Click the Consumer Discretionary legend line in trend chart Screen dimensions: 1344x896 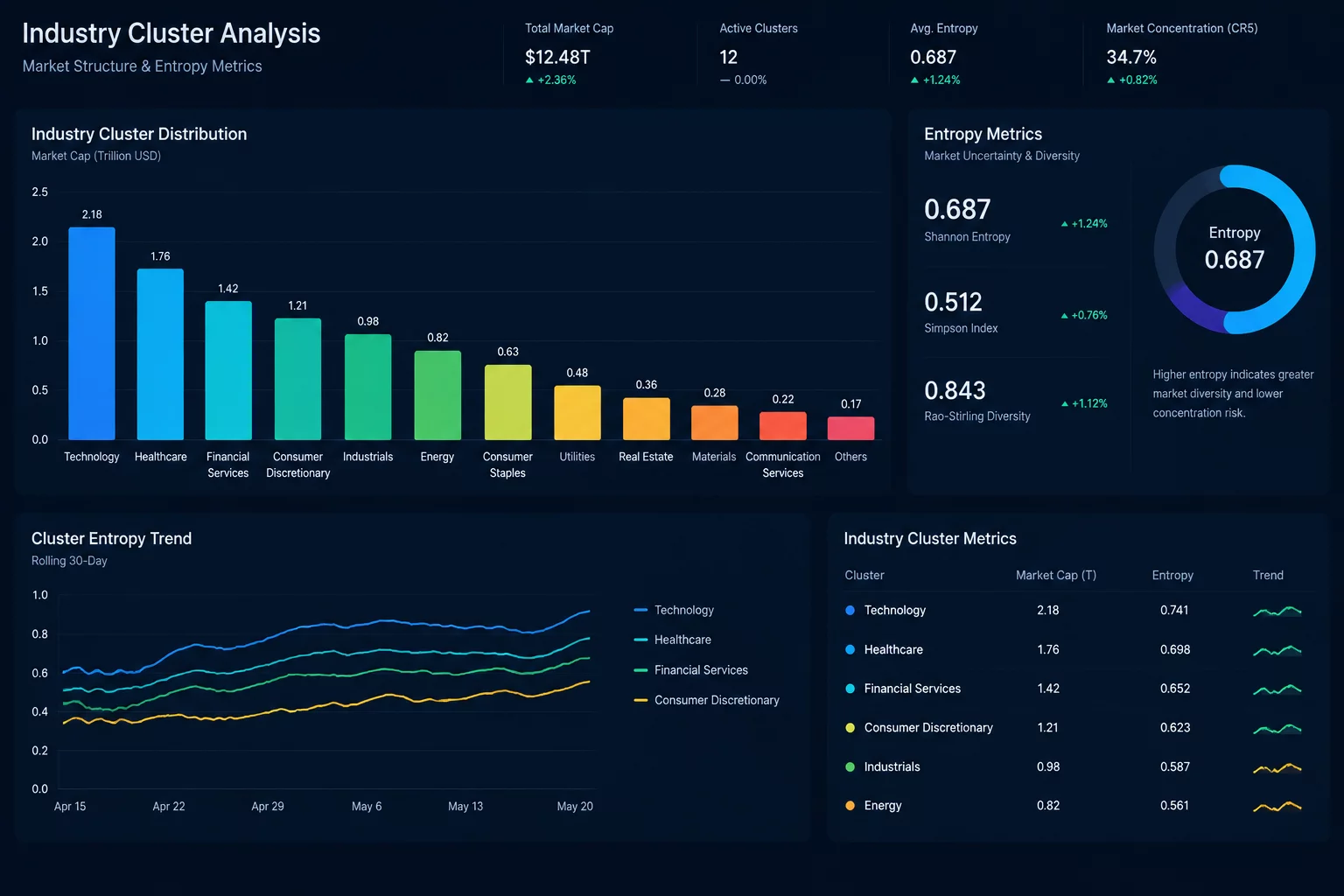(640, 700)
